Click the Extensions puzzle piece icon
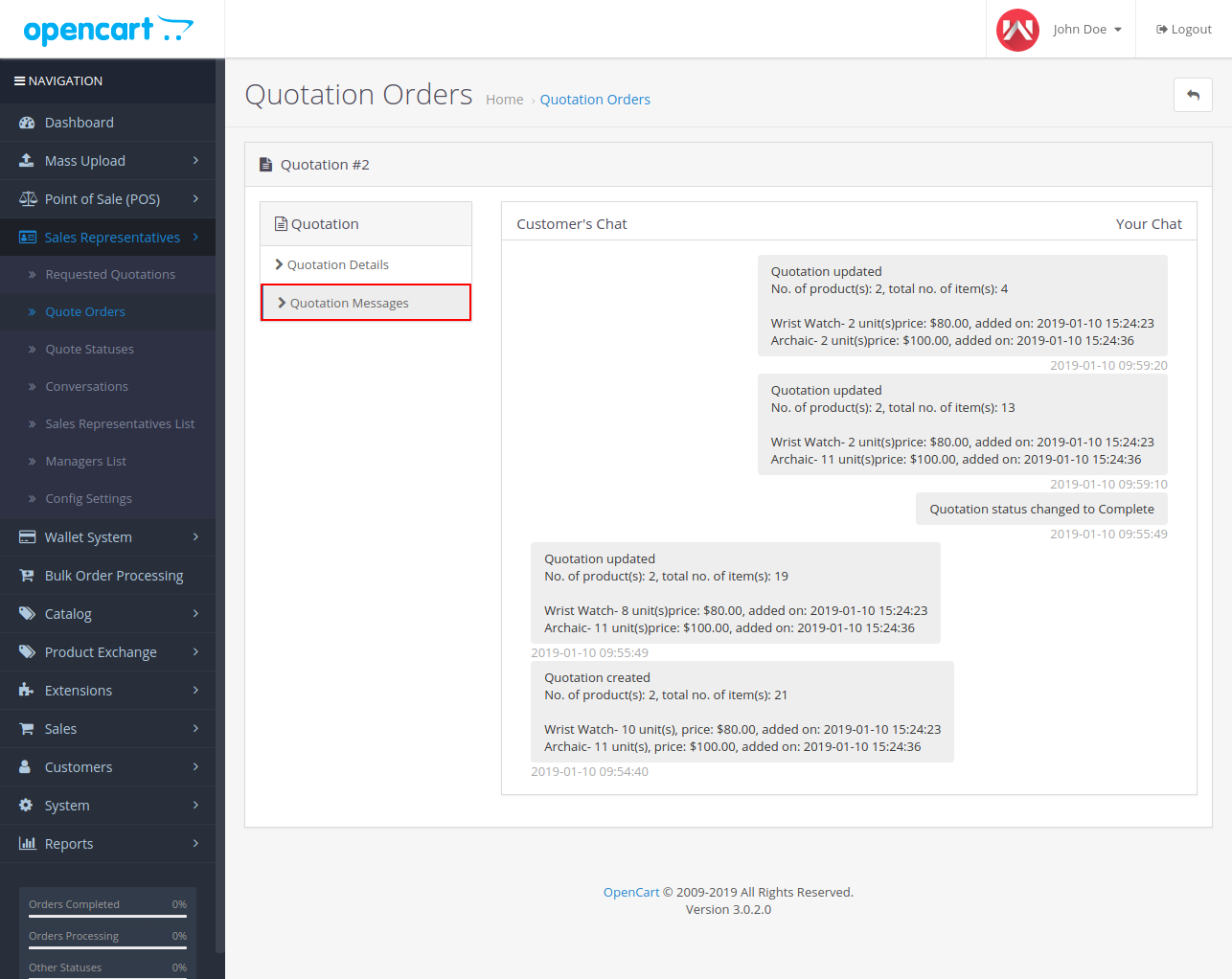Image resolution: width=1232 pixels, height=979 pixels. [x=27, y=691]
